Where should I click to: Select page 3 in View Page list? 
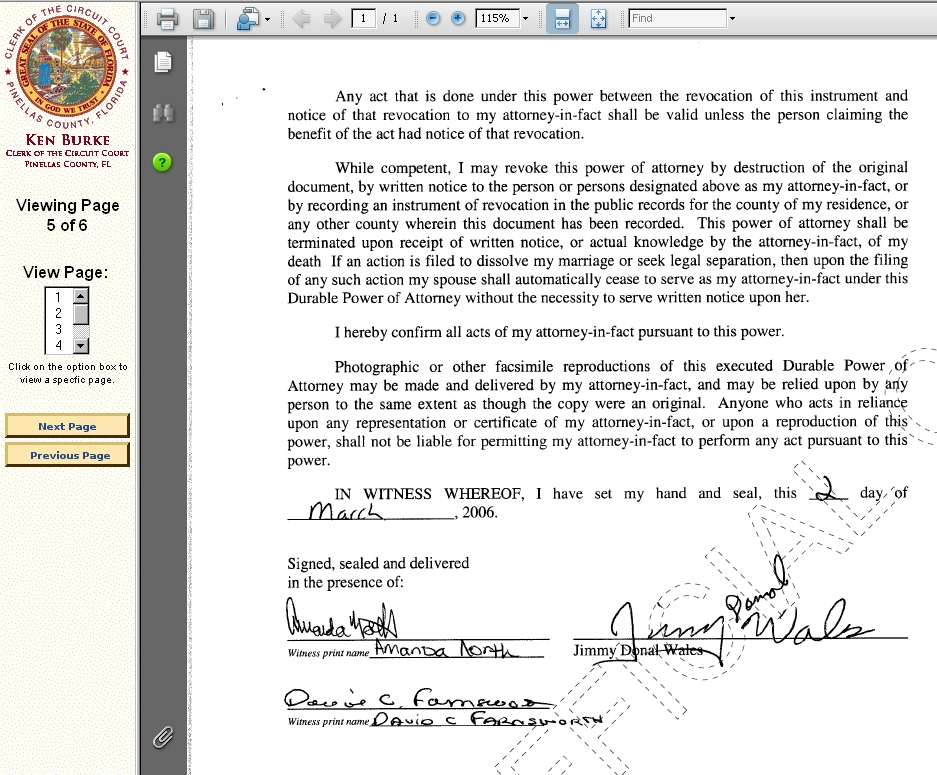click(x=59, y=329)
